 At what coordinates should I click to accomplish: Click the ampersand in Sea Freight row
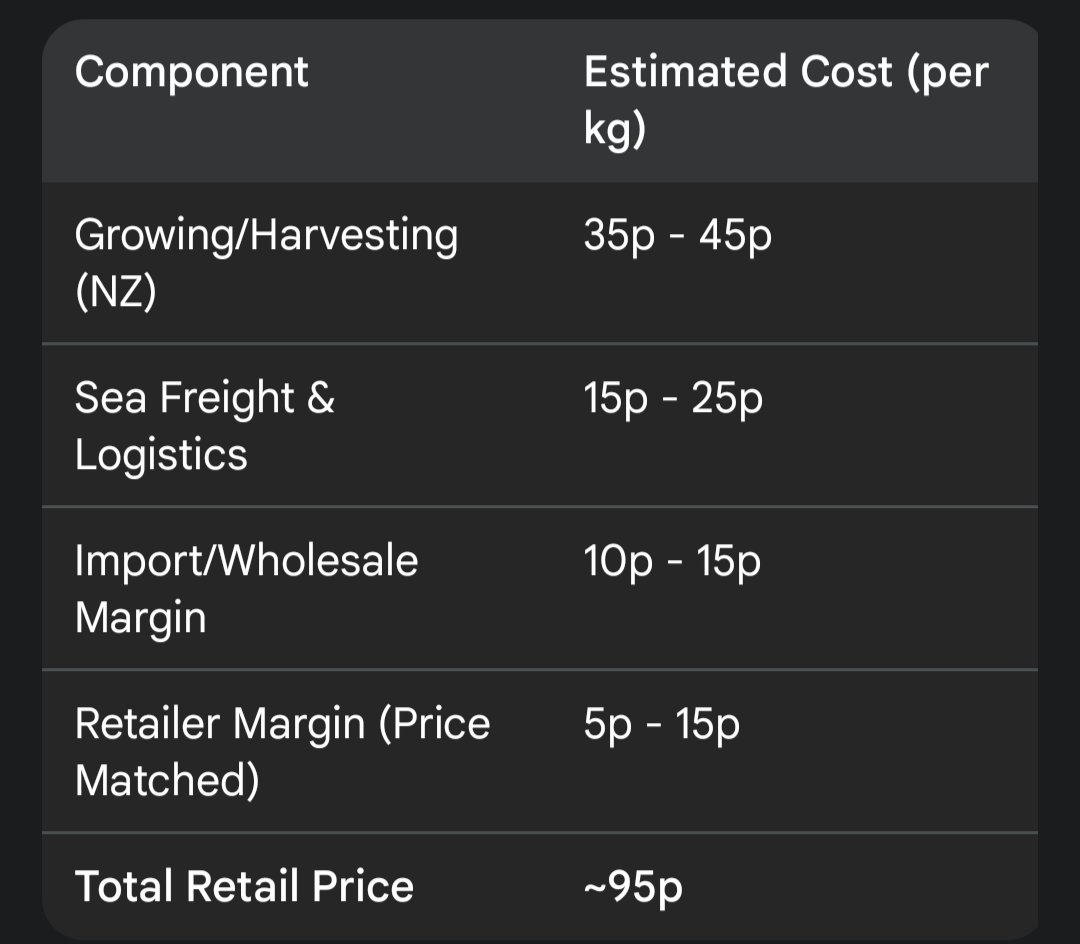coord(320,398)
